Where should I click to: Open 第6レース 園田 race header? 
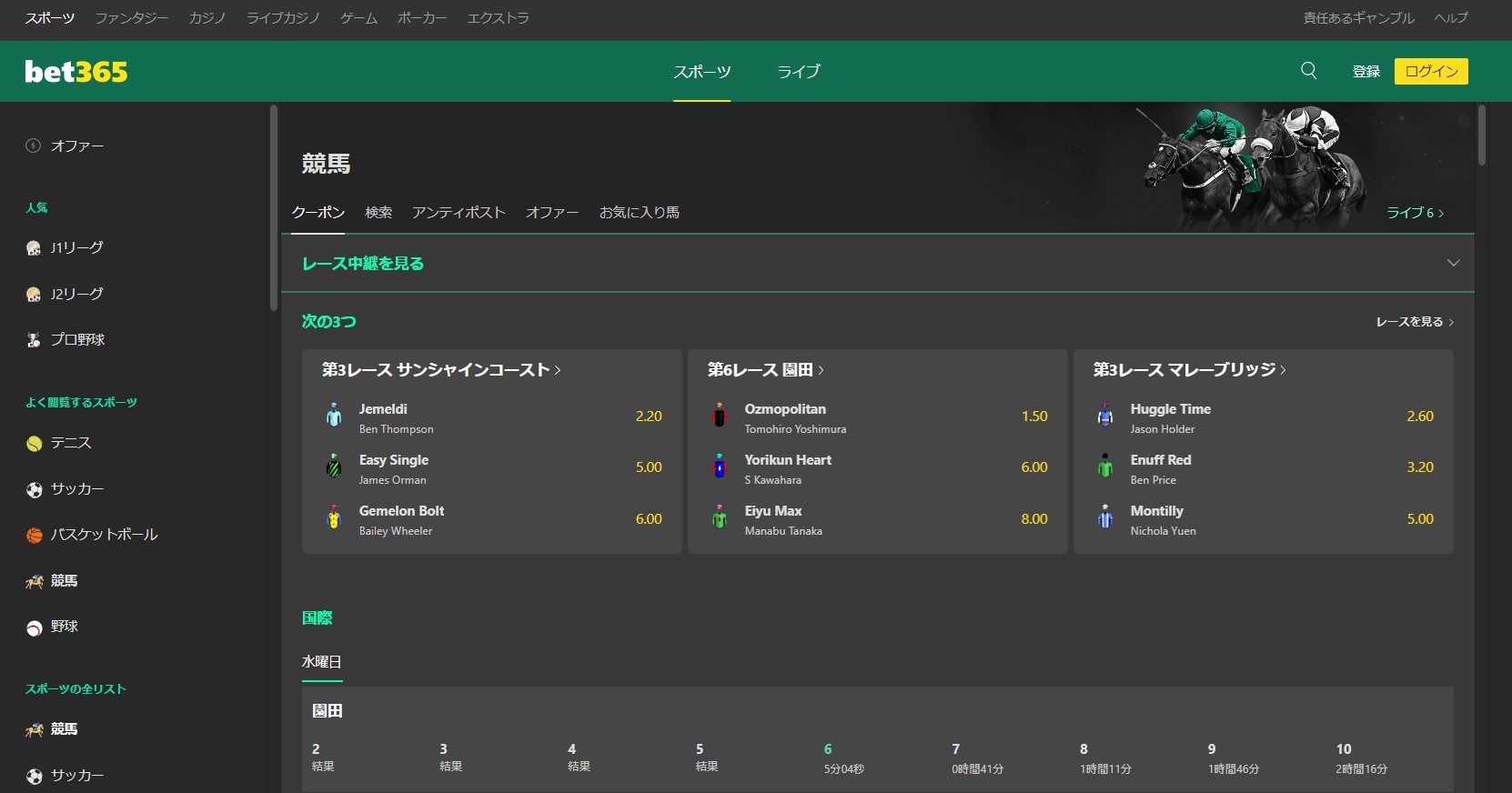(766, 370)
